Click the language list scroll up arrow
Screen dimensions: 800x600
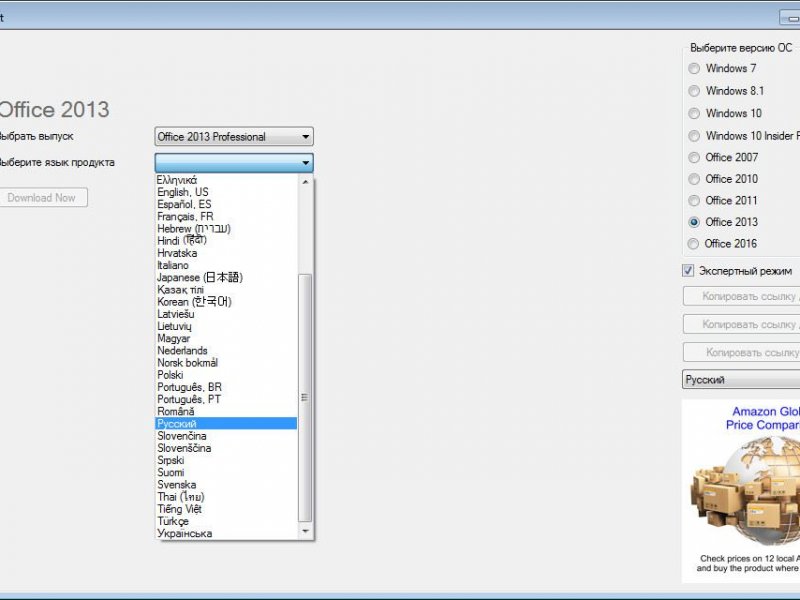(x=305, y=182)
